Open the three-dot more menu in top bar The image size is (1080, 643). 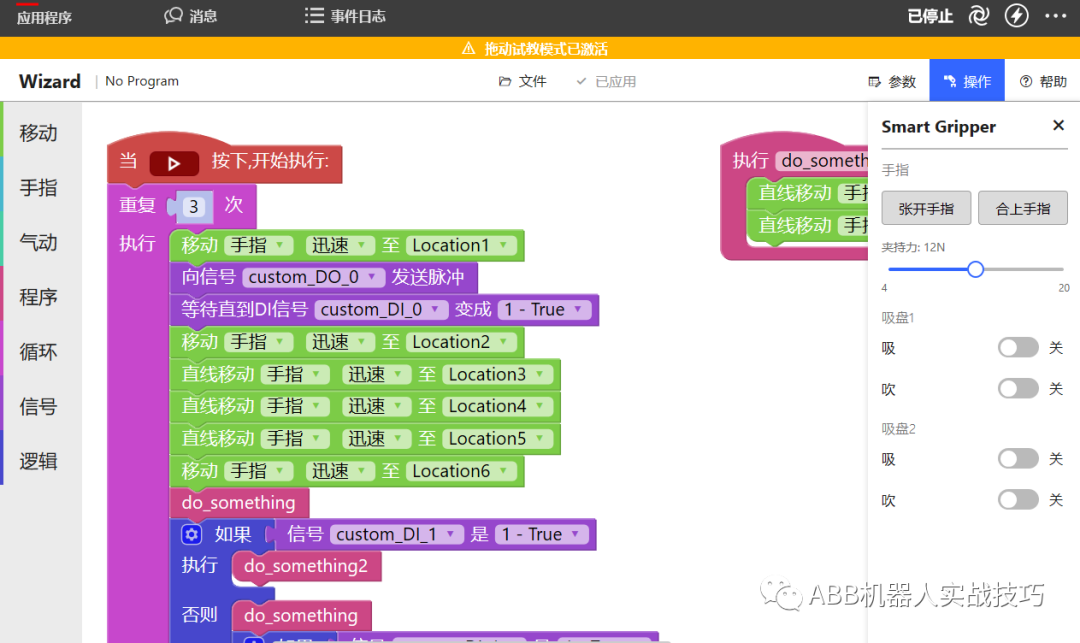[1055, 16]
